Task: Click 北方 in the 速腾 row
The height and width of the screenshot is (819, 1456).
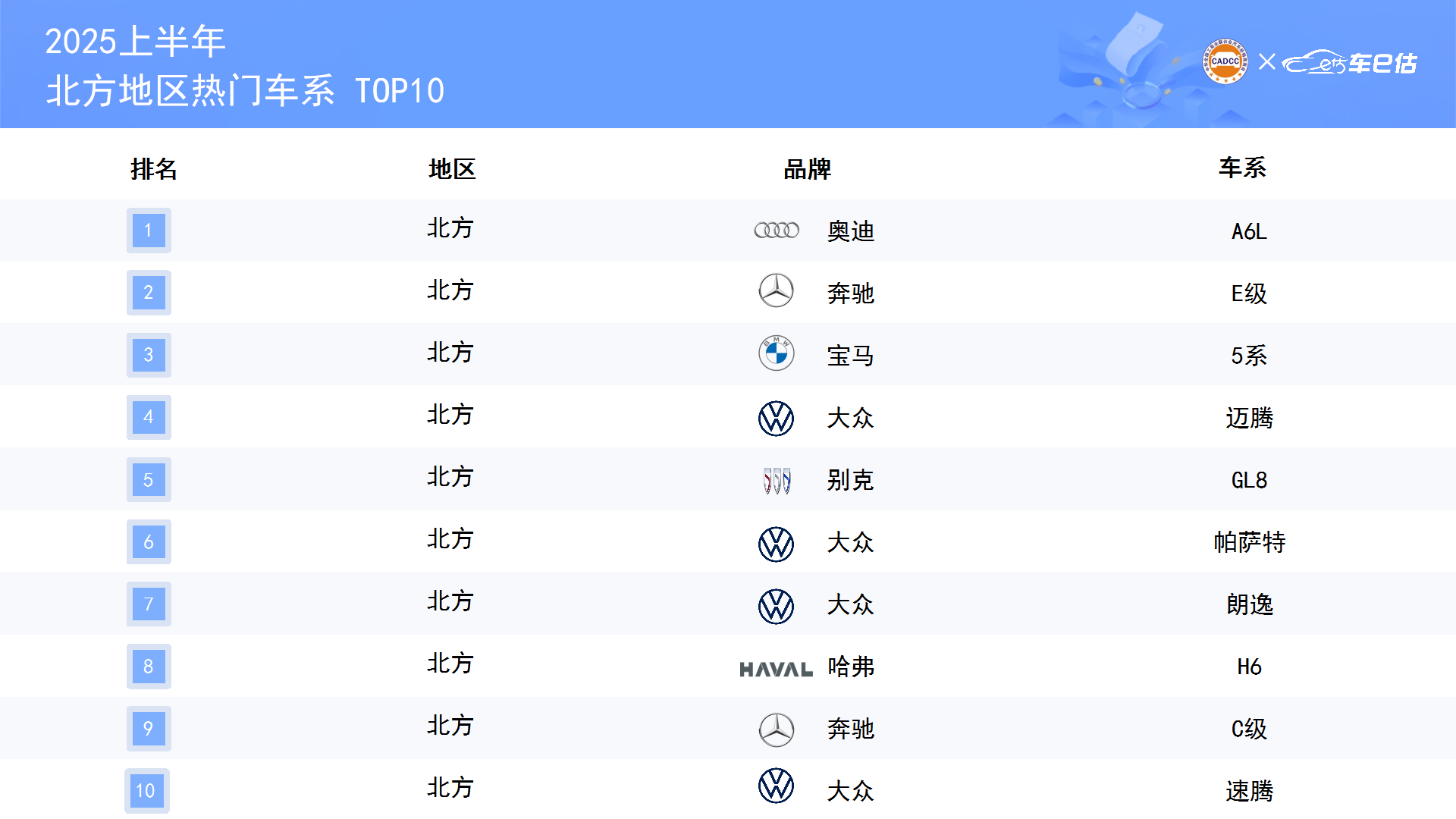Action: coord(450,788)
